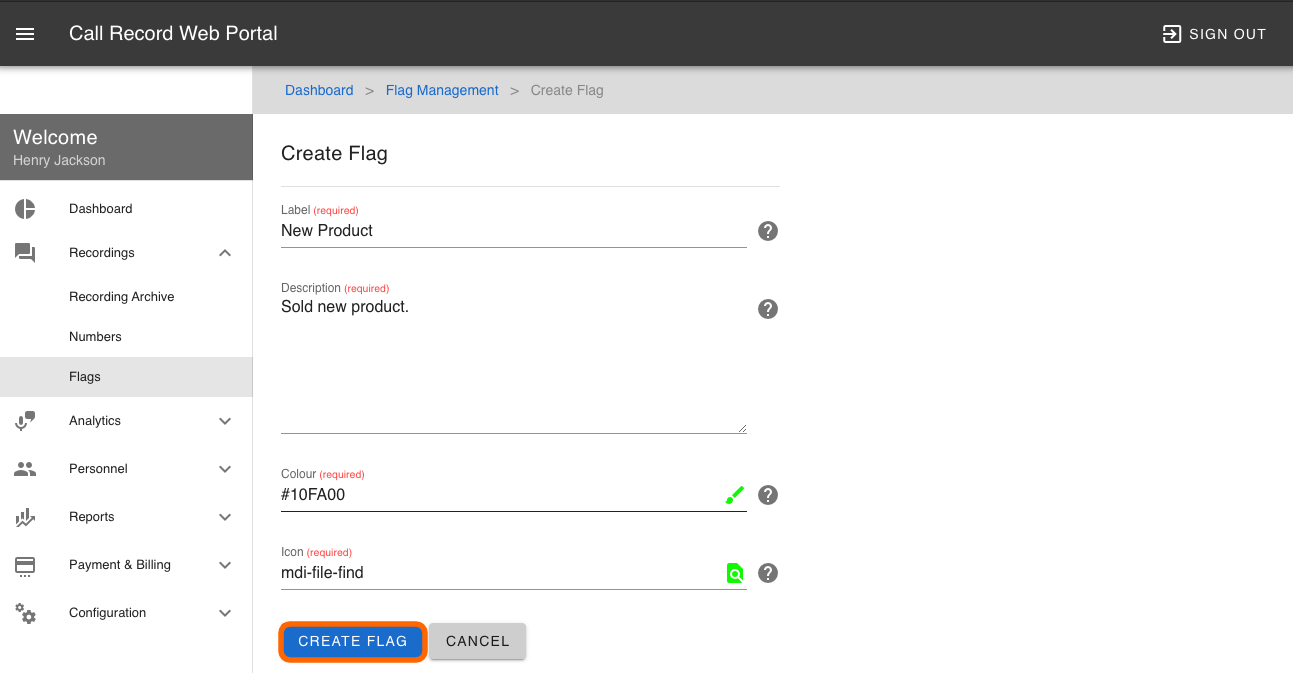Expand the Payment & Billing section
This screenshot has width=1293, height=673.
tap(225, 565)
